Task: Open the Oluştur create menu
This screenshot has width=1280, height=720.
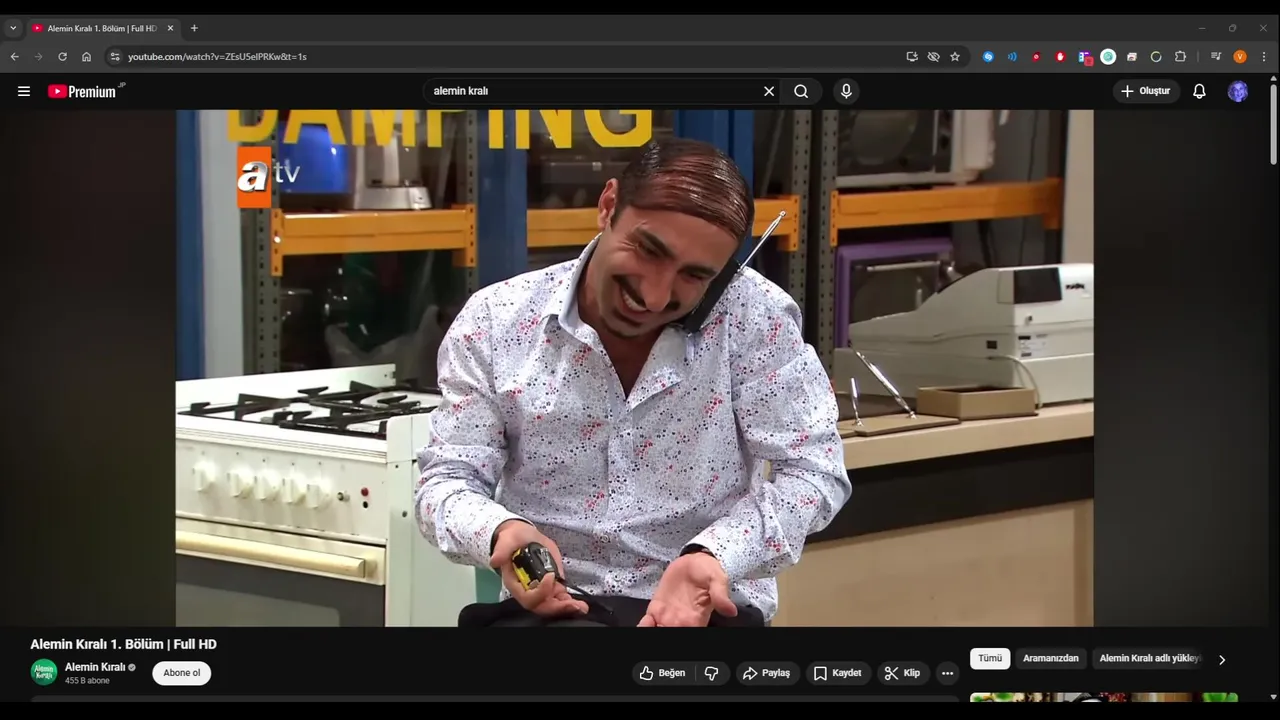Action: coord(1146,91)
